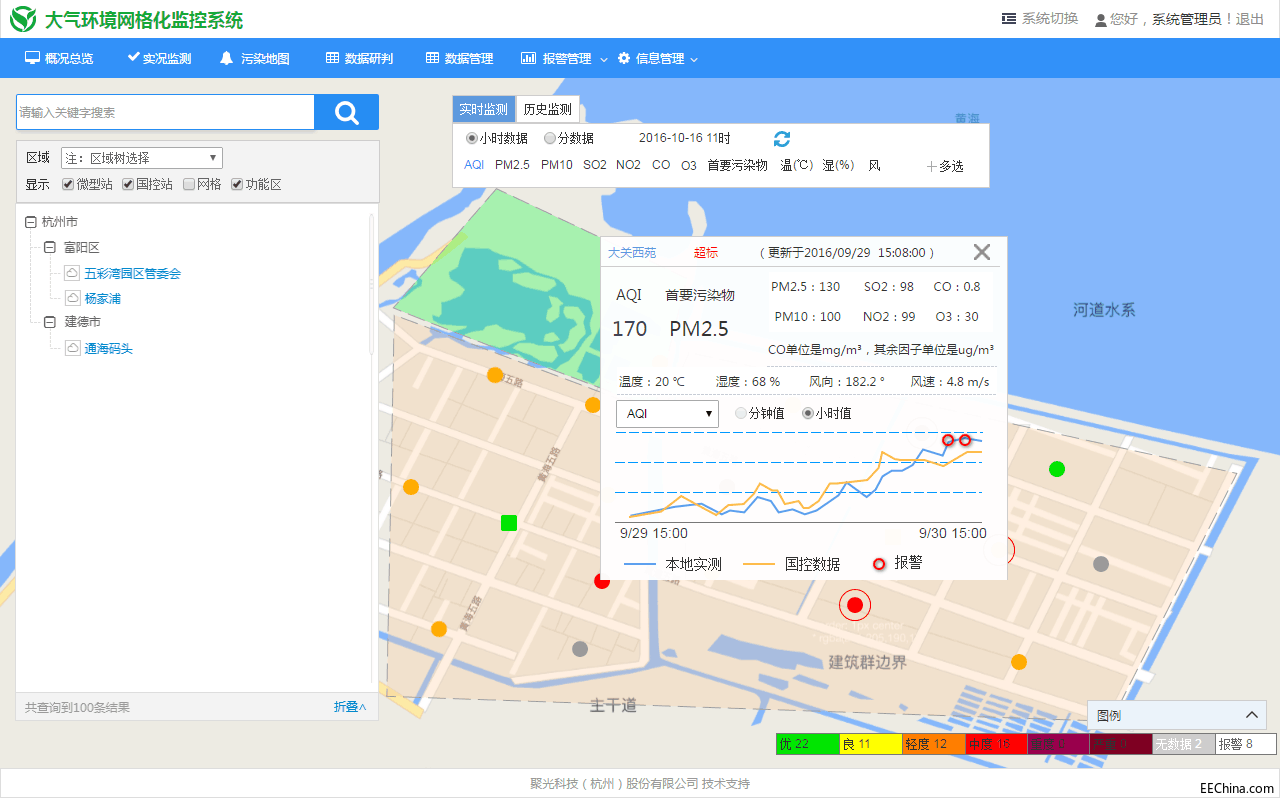Click the green circle station marker
The height and width of the screenshot is (801, 1282).
click(1056, 469)
